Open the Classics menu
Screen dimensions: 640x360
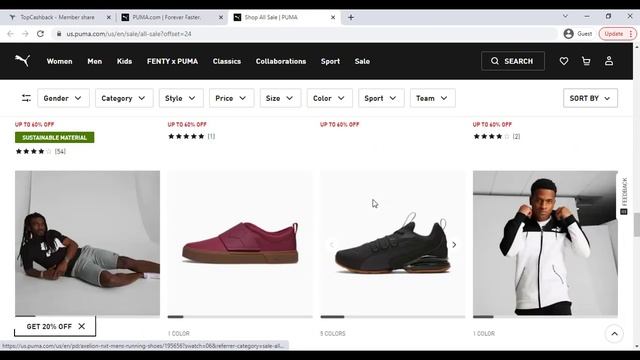pyautogui.click(x=227, y=61)
